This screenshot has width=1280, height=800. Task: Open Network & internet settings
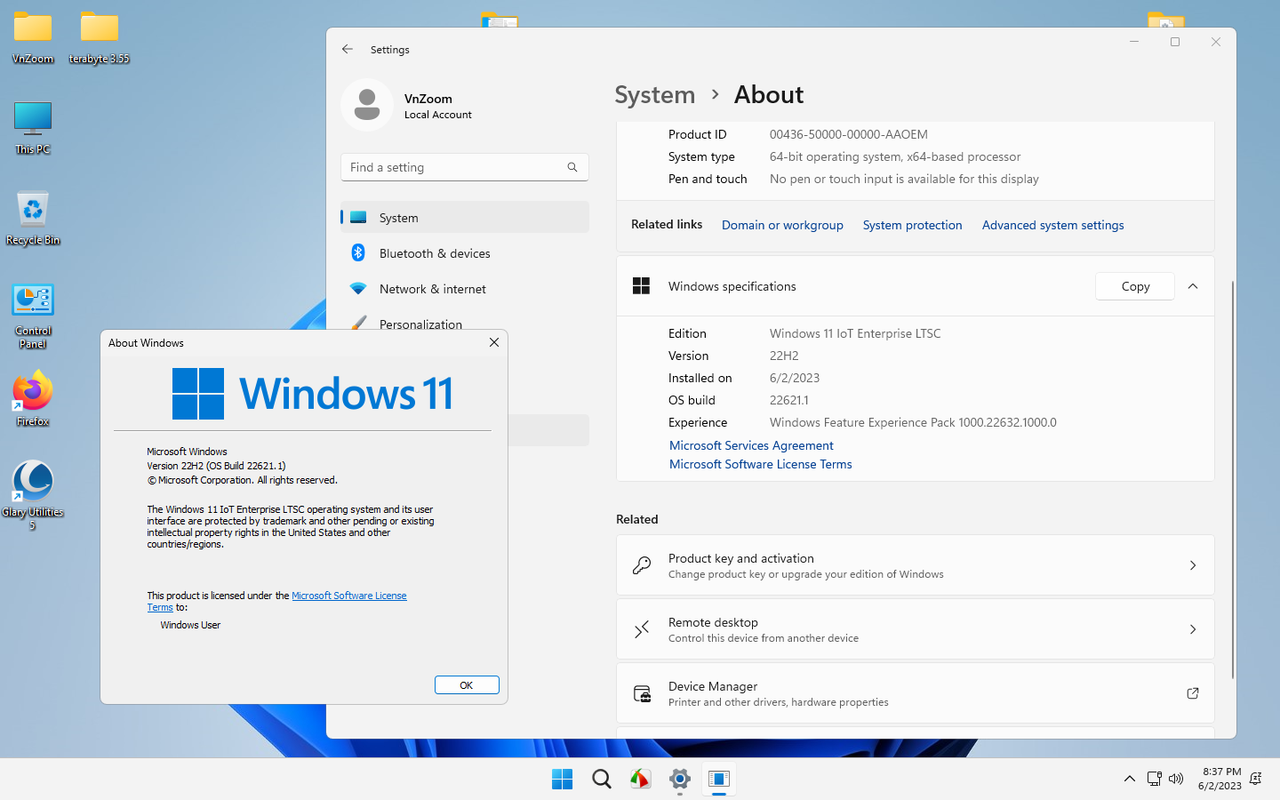pos(465,288)
